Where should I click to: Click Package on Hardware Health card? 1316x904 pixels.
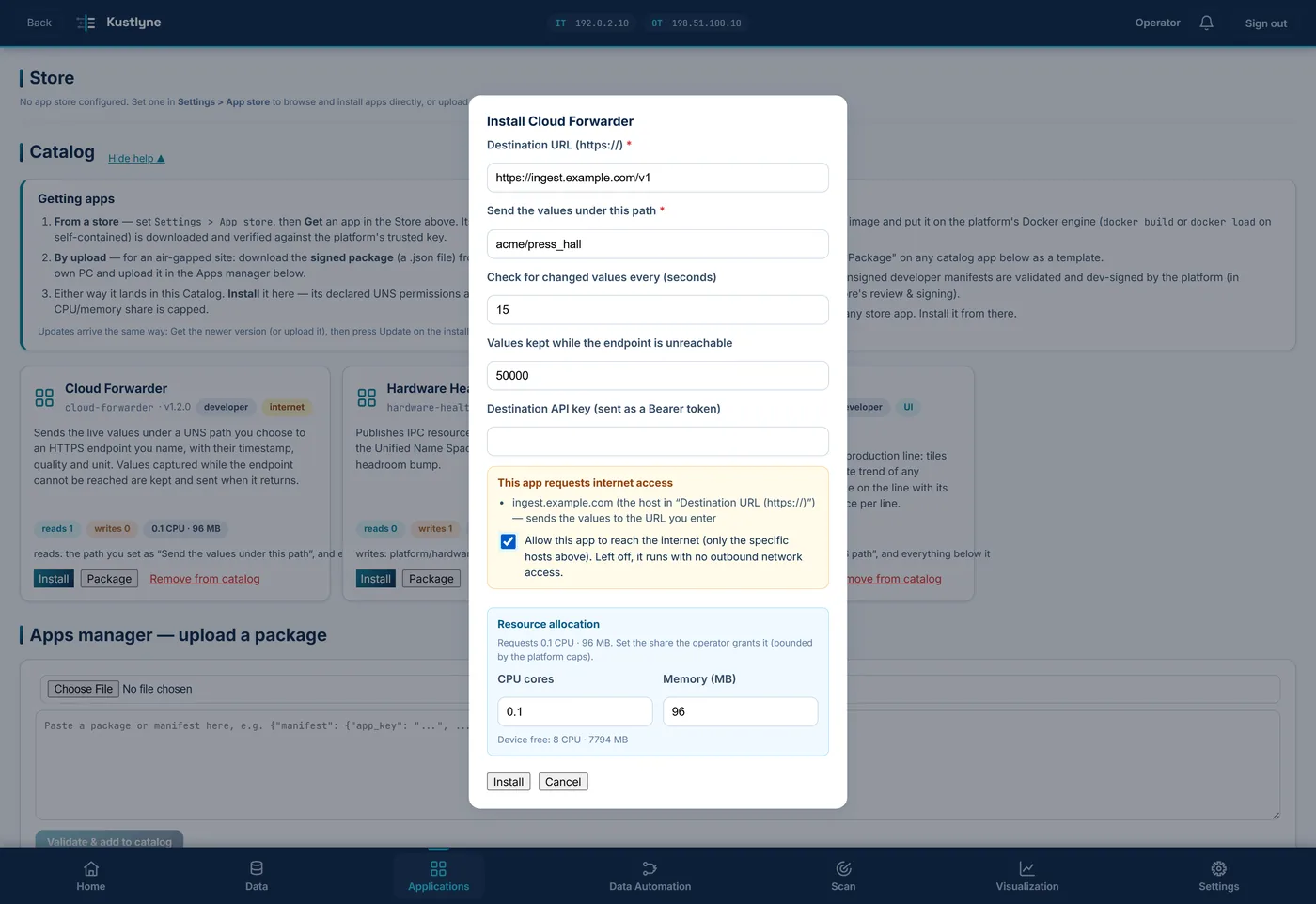431,579
